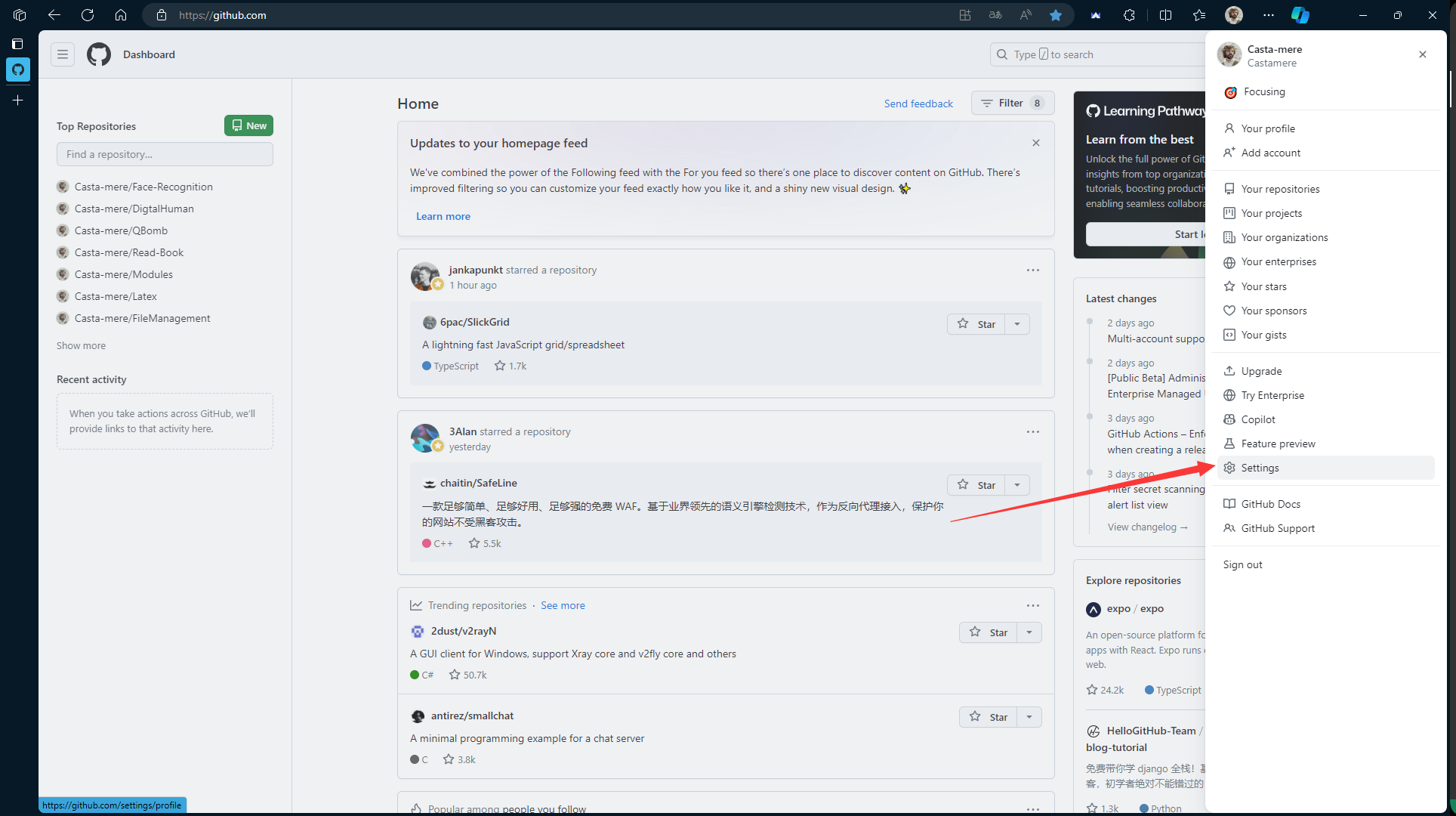
Task: Open Copilot settings page
Action: 1258,419
